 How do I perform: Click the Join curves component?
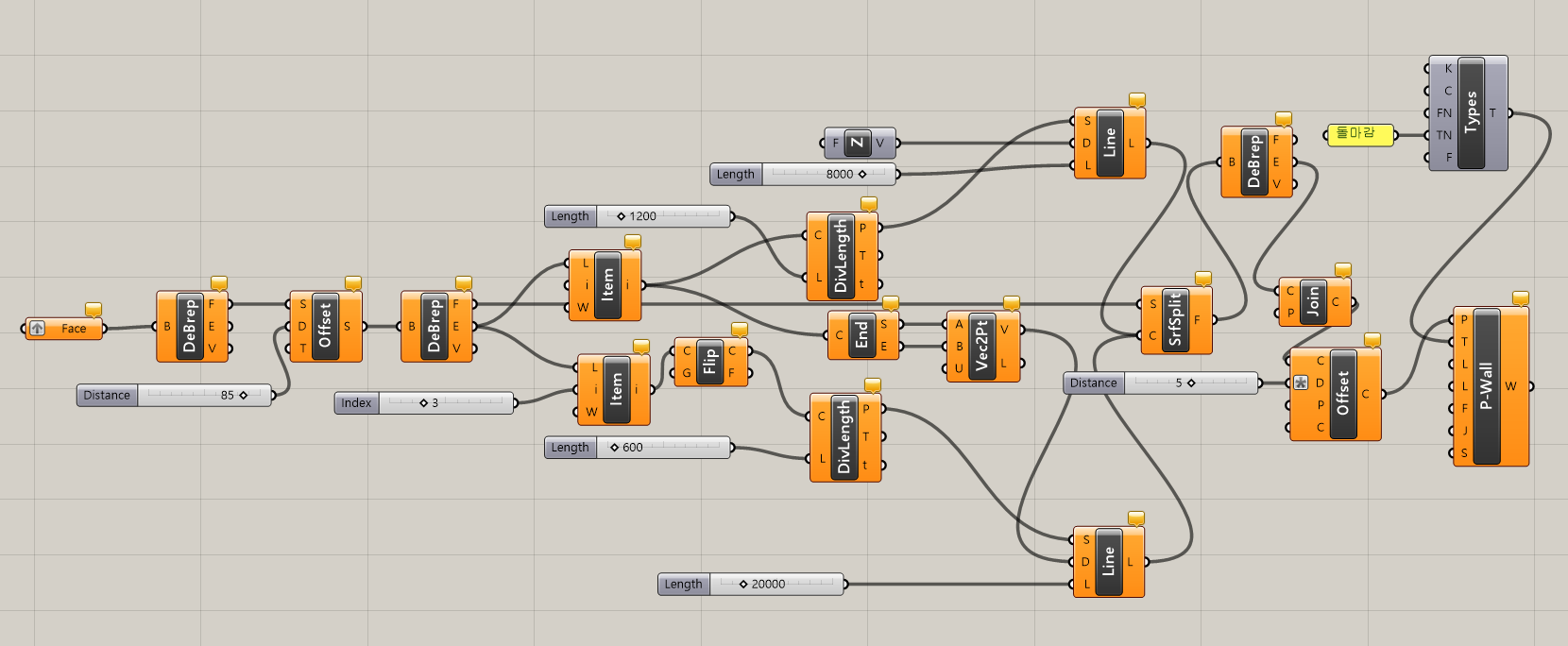coord(1313,302)
